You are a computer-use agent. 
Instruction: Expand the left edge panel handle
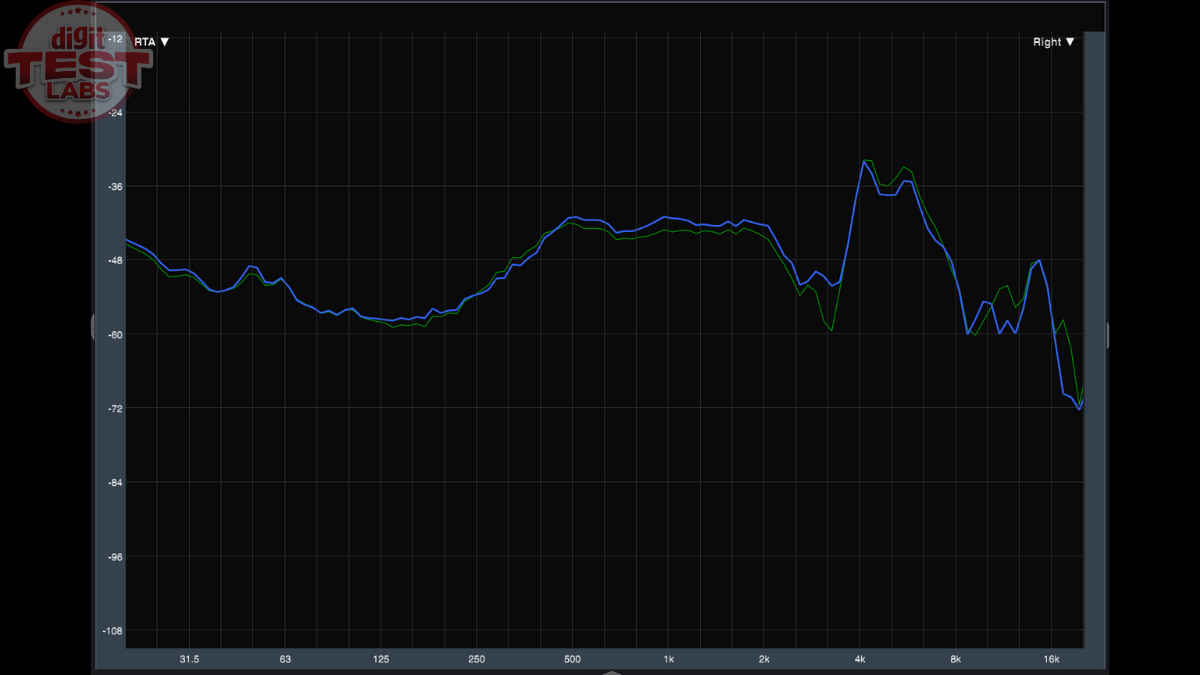[x=93, y=328]
